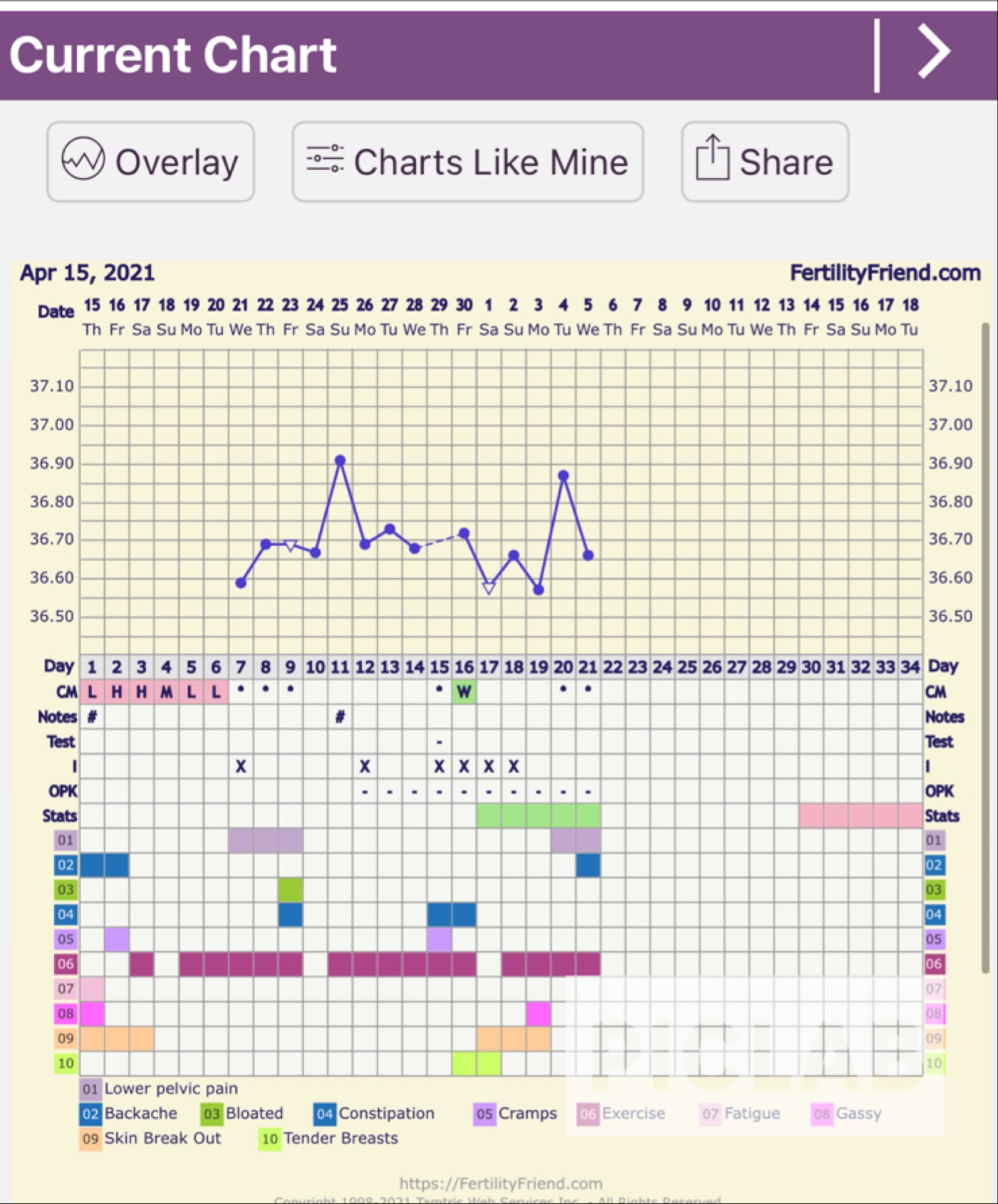Image resolution: width=998 pixels, height=1204 pixels.
Task: Select the green W cervical mucus cell
Action: tap(464, 691)
